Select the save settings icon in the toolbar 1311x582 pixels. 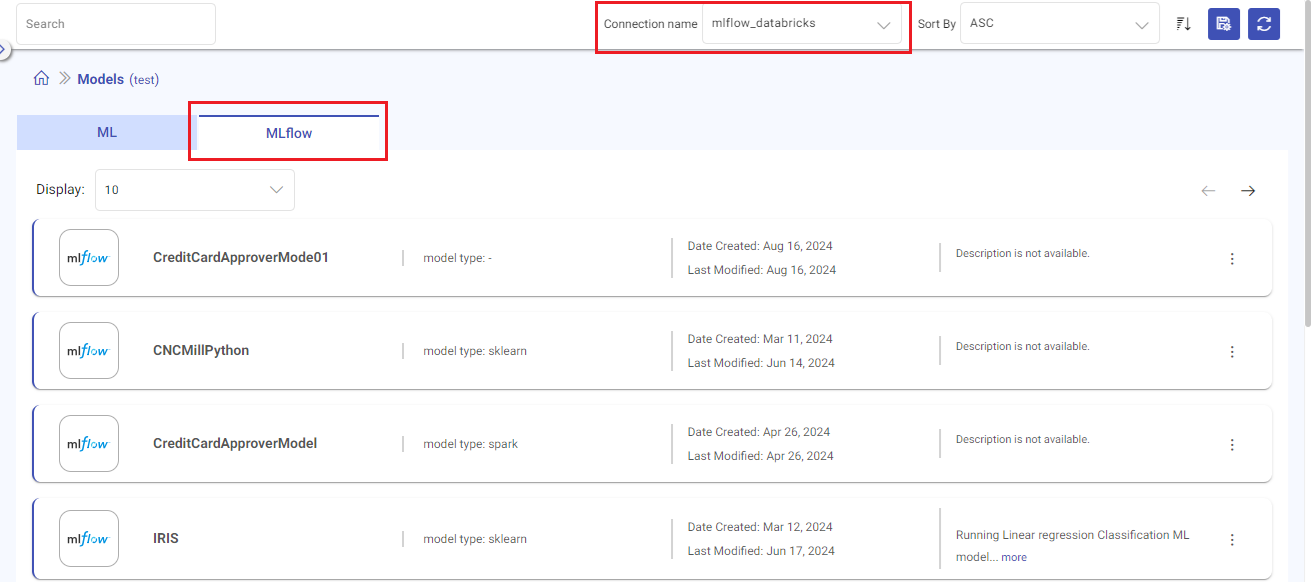pyautogui.click(x=1223, y=23)
